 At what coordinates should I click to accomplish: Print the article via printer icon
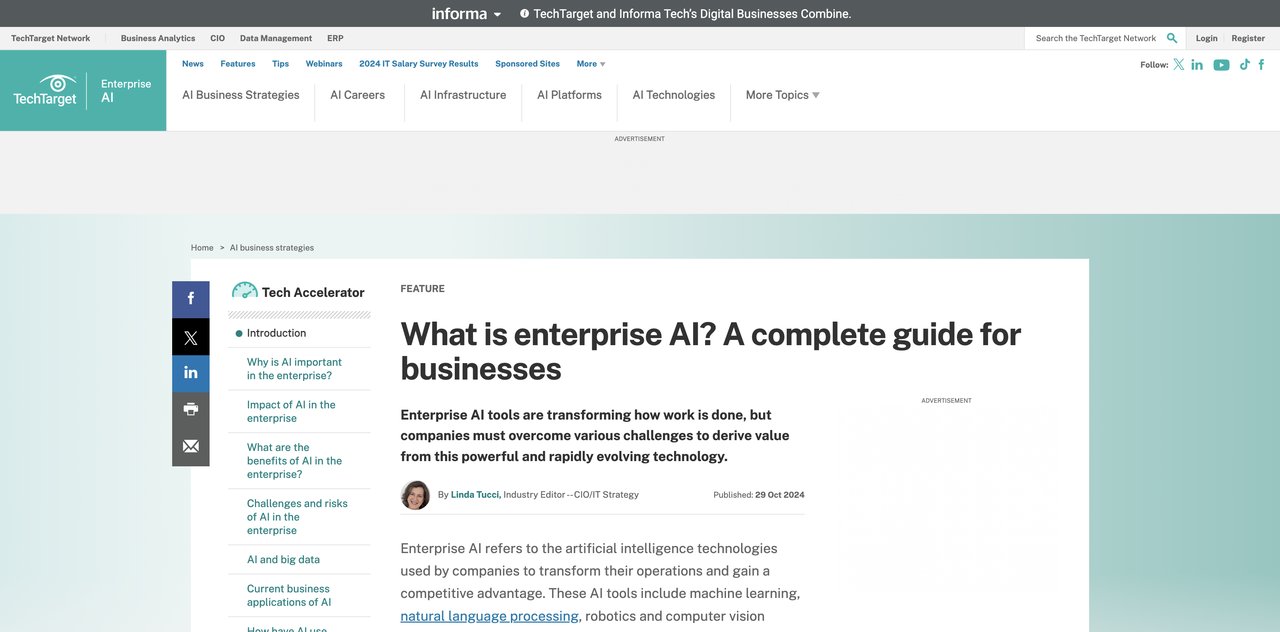coord(191,410)
